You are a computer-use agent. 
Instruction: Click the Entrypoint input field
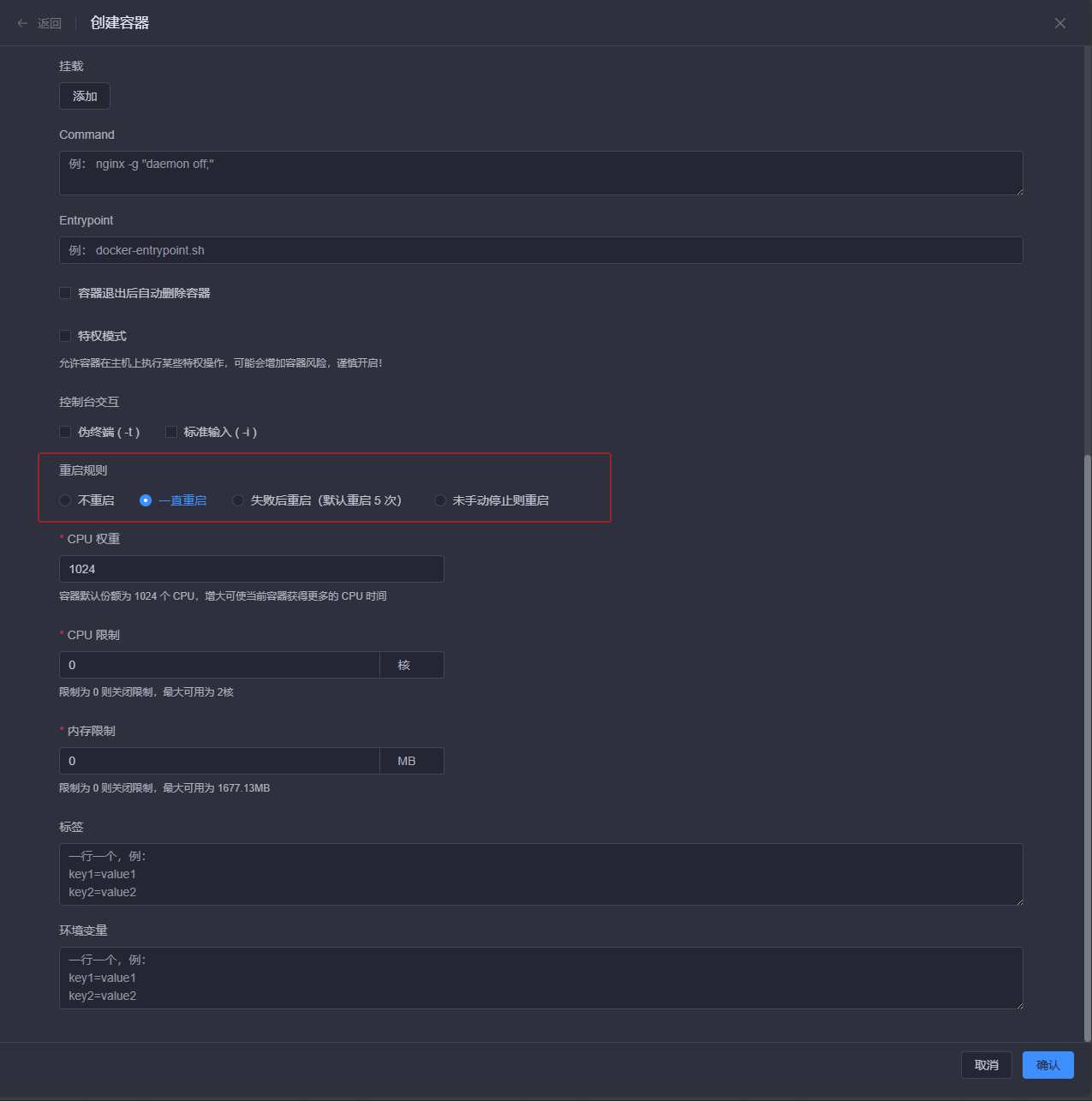pyautogui.click(x=540, y=250)
